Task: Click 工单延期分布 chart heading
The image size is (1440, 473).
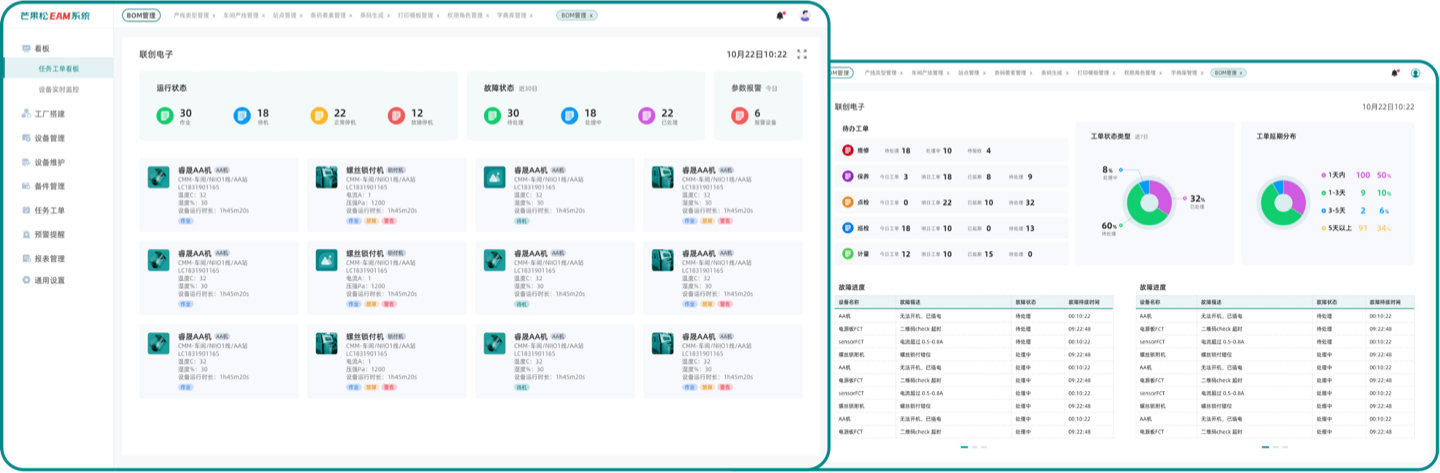Action: point(1276,136)
